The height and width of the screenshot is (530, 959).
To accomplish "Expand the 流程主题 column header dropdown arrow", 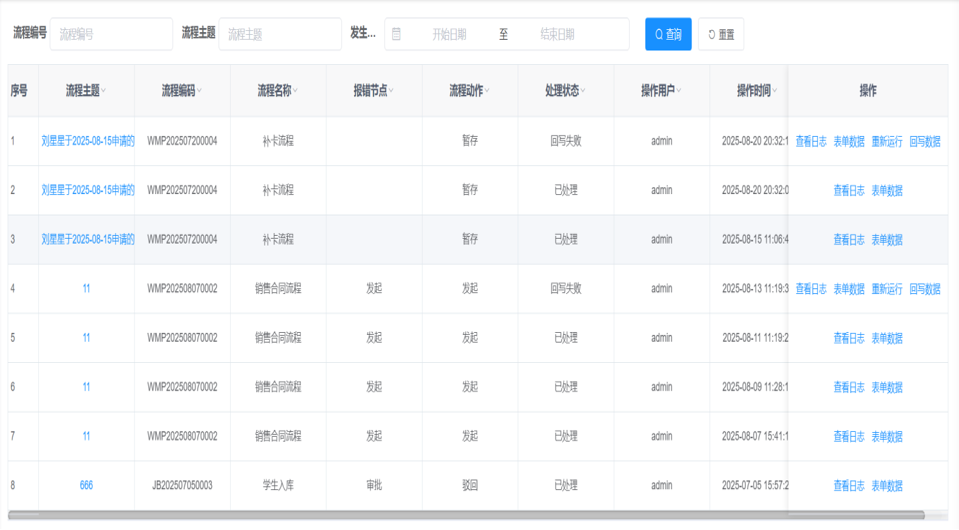I will point(104,91).
